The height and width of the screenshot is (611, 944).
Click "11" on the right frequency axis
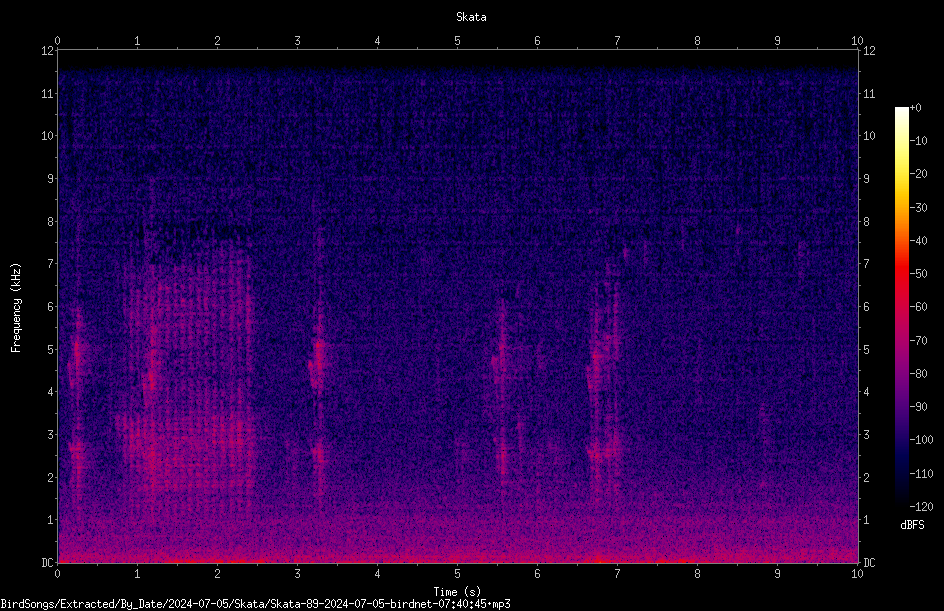(x=869, y=93)
